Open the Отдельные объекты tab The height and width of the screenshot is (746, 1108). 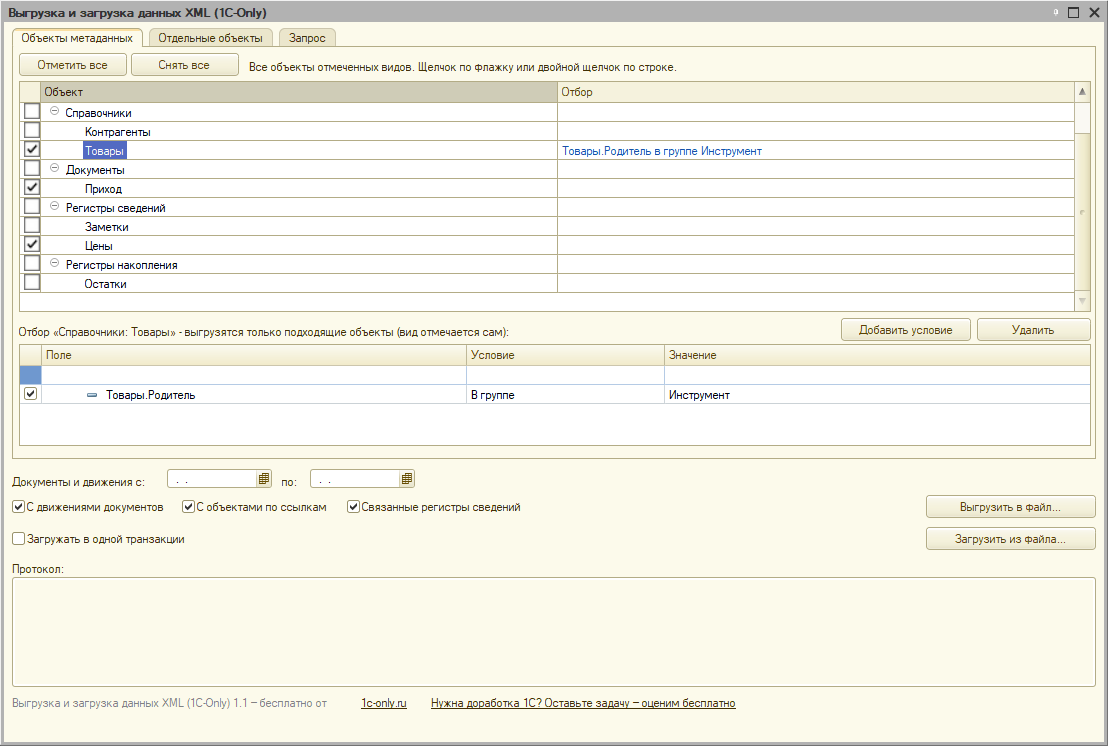(x=211, y=38)
